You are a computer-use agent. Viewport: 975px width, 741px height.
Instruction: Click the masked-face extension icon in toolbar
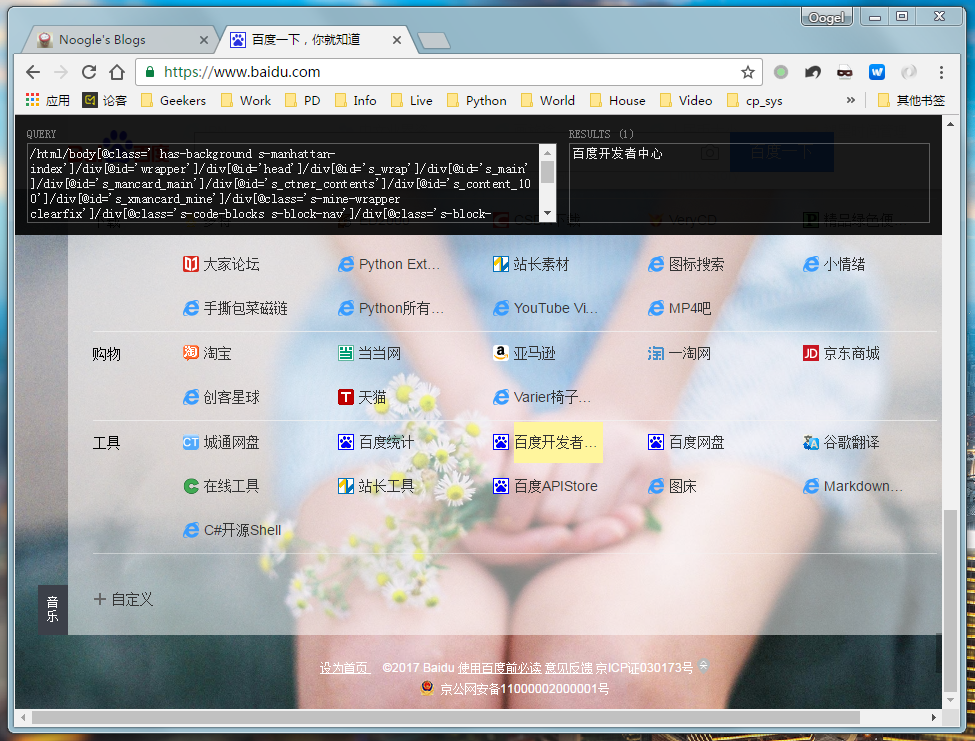(x=845, y=72)
